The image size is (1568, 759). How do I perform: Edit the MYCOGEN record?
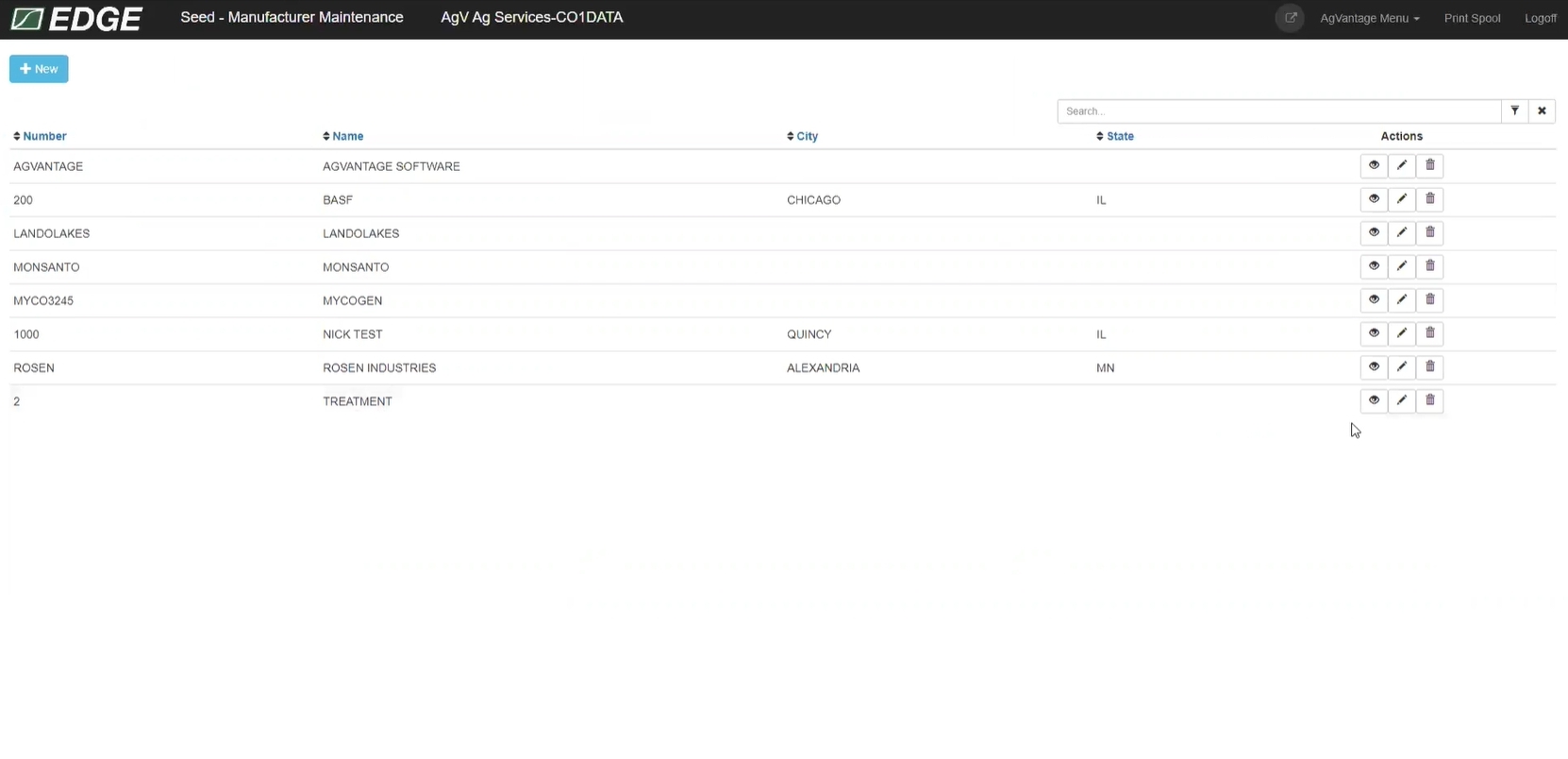click(1402, 300)
